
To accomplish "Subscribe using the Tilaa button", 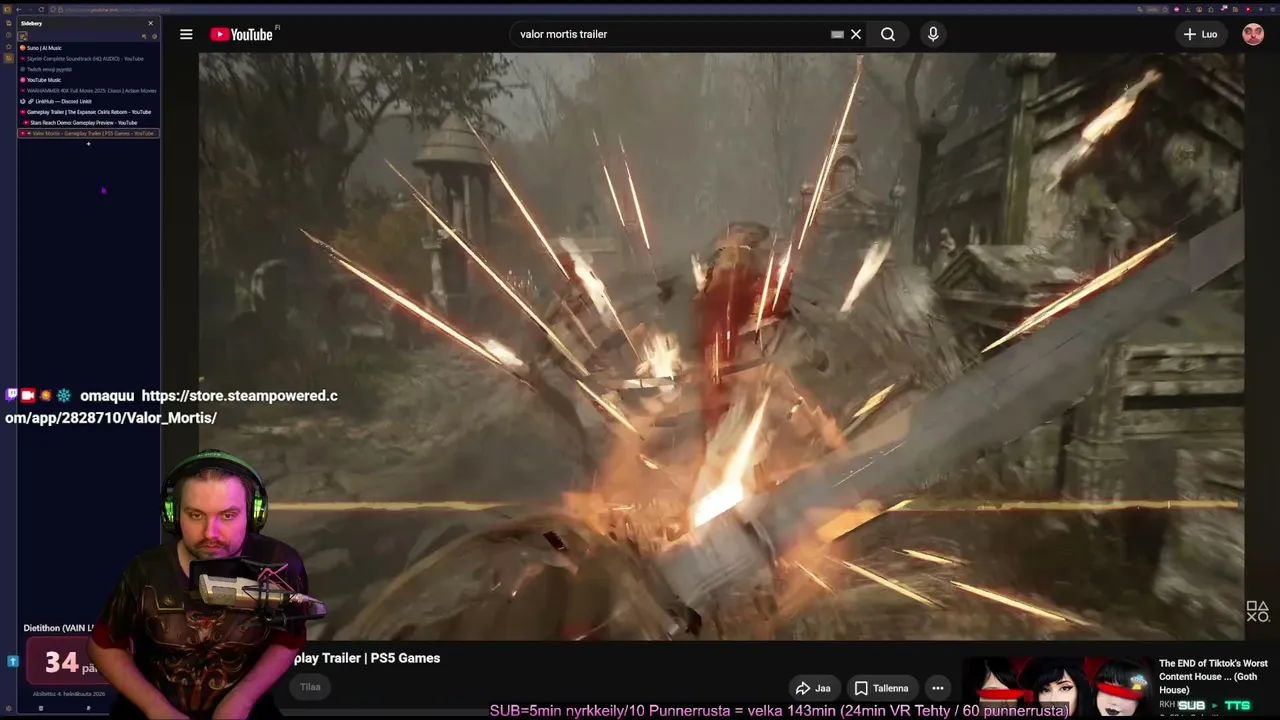I will click(x=311, y=687).
